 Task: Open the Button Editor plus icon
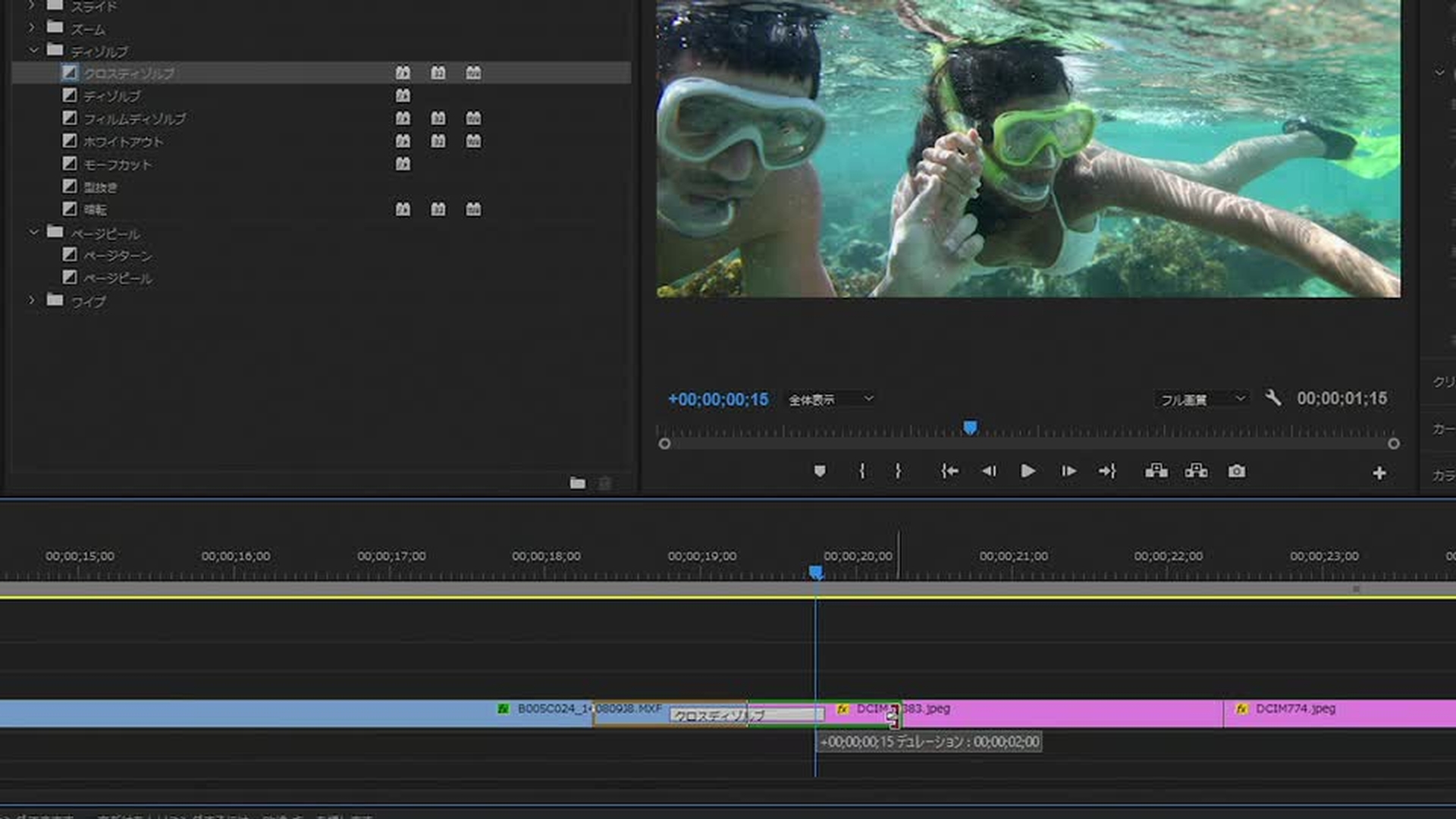1379,473
